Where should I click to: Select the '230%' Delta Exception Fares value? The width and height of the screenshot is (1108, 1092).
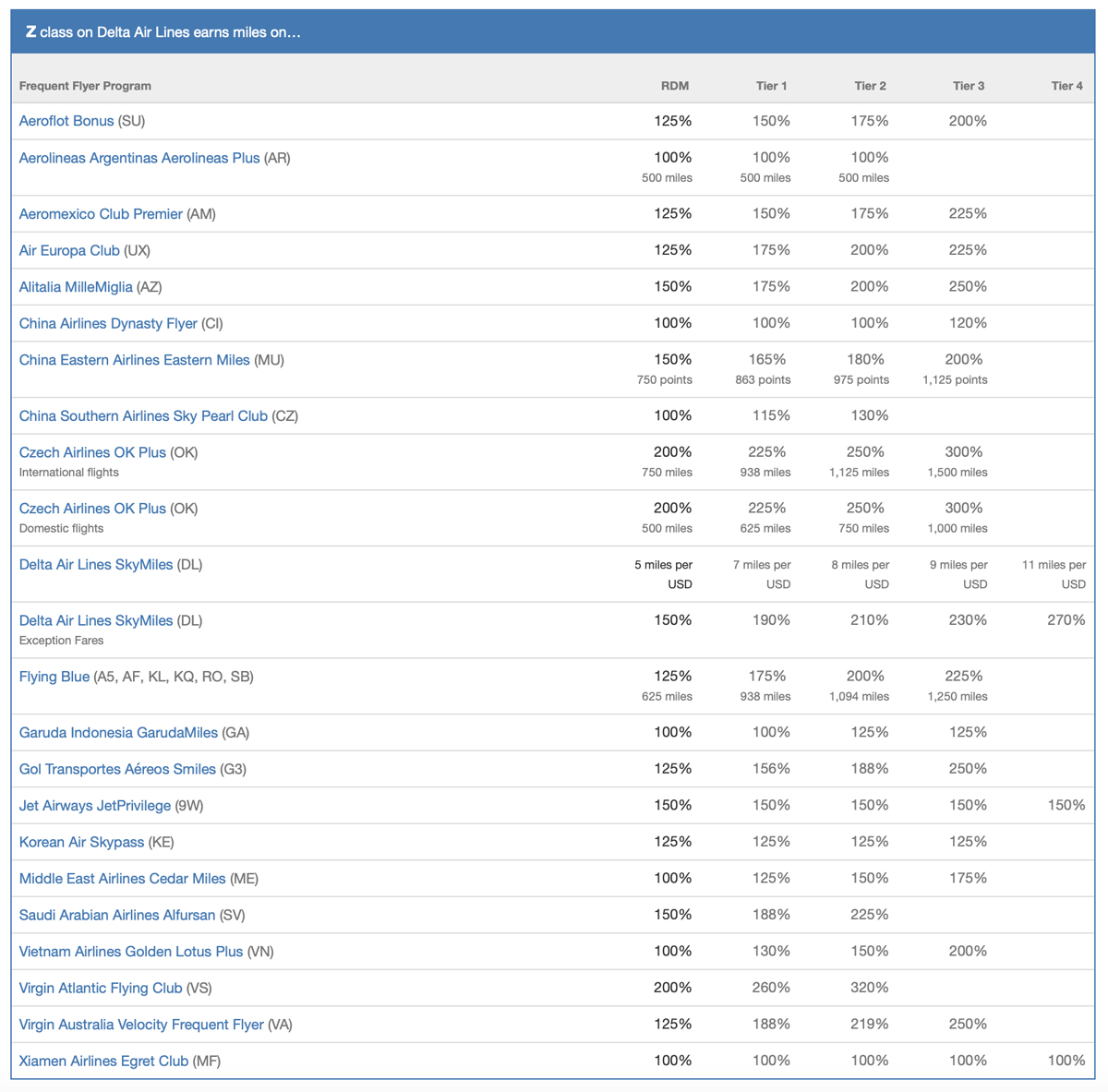point(968,620)
